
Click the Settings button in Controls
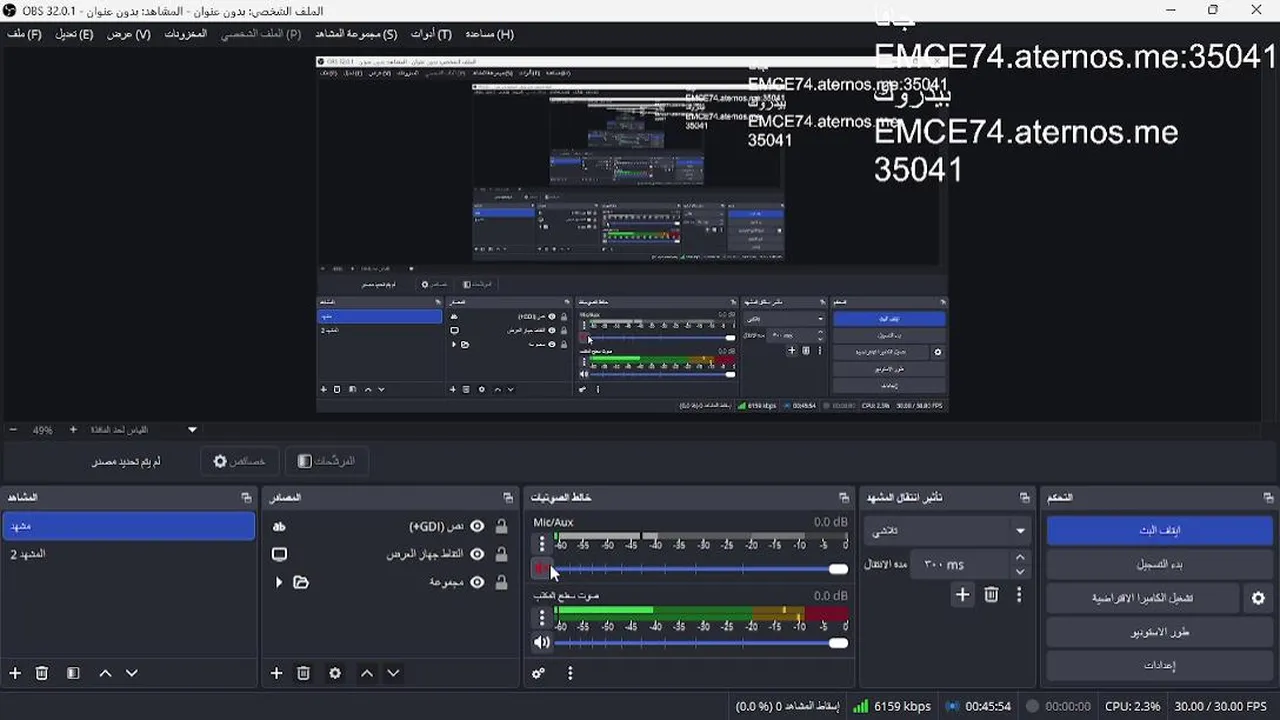[x=1160, y=665]
